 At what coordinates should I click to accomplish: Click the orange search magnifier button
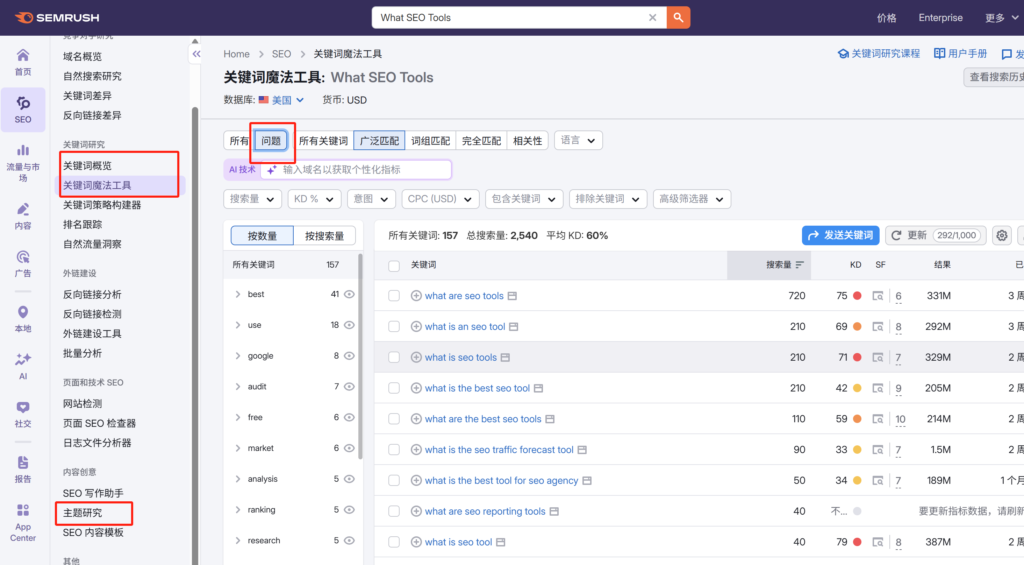point(678,18)
